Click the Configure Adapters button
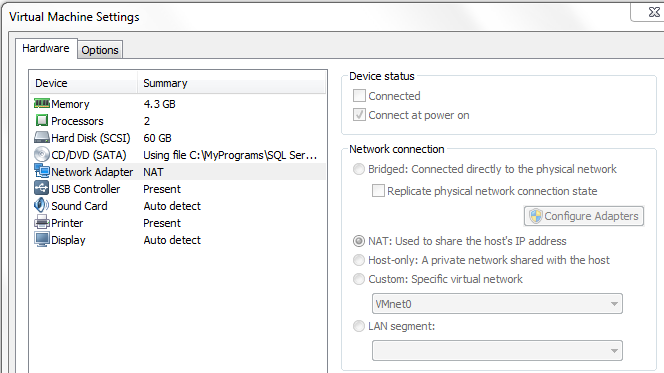 pyautogui.click(x=584, y=216)
